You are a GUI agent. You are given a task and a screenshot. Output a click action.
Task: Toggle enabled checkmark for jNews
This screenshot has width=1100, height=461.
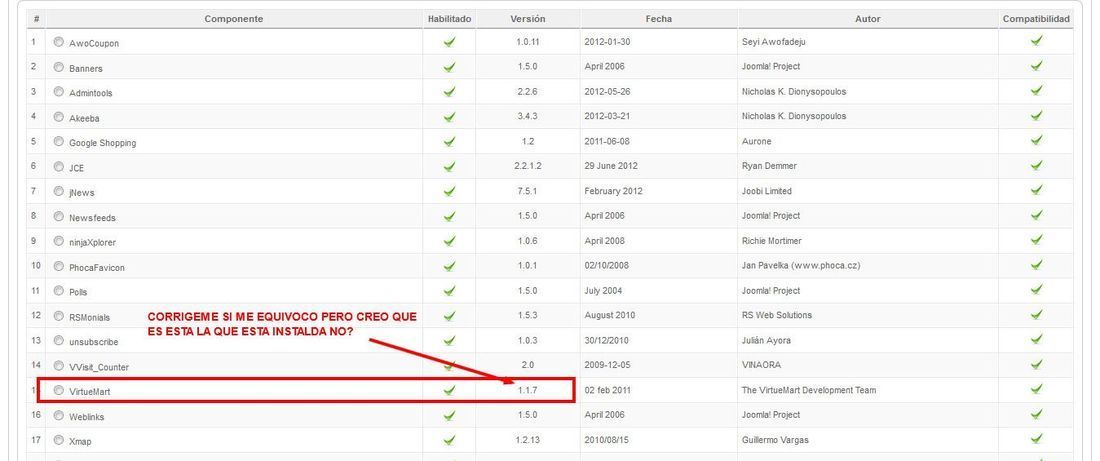(x=450, y=192)
